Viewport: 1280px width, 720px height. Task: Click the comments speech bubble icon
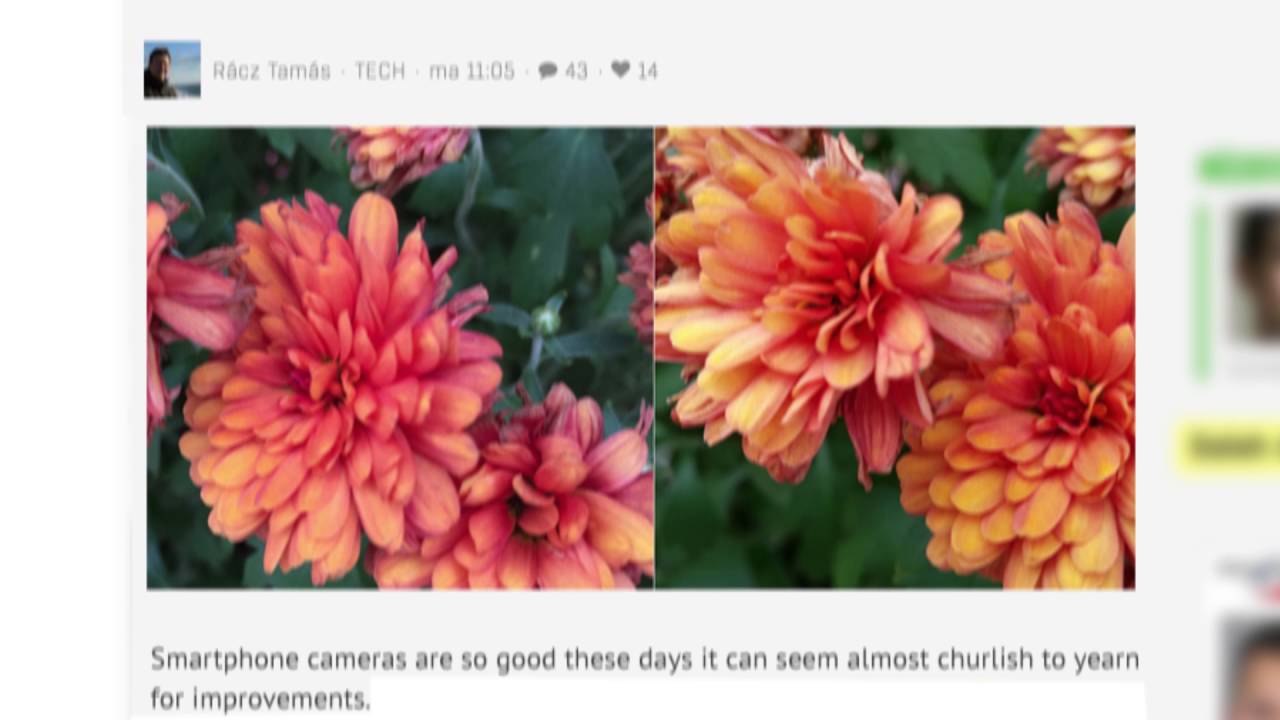pyautogui.click(x=548, y=70)
